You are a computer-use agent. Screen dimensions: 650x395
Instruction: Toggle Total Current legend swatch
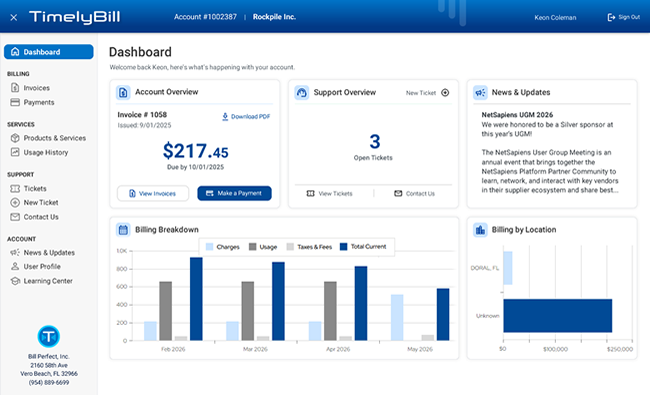343,247
